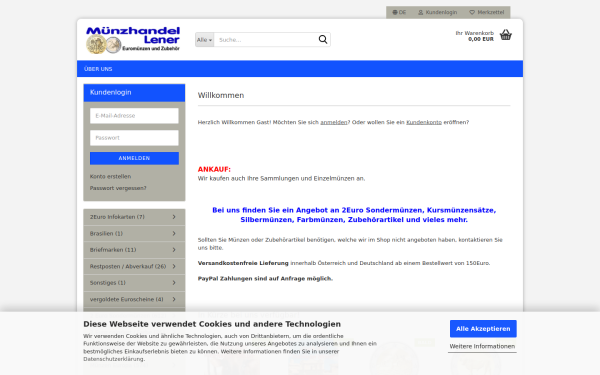Click the Versandkostenfreie Lieferung text
Viewport: 600px width, 375px height.
(243, 263)
